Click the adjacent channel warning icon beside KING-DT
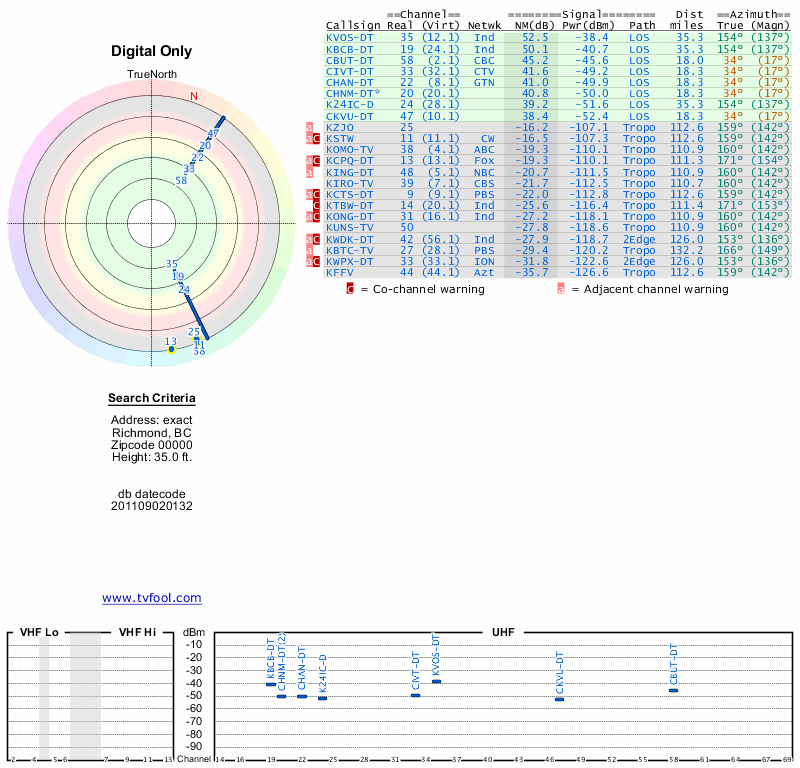800x768 pixels. click(x=310, y=172)
